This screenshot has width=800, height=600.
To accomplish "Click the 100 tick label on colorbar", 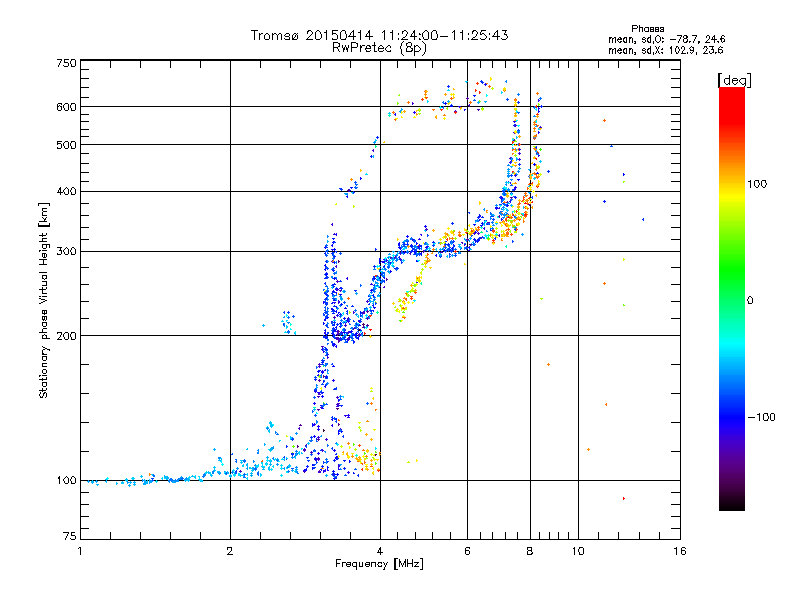I will pyautogui.click(x=759, y=184).
